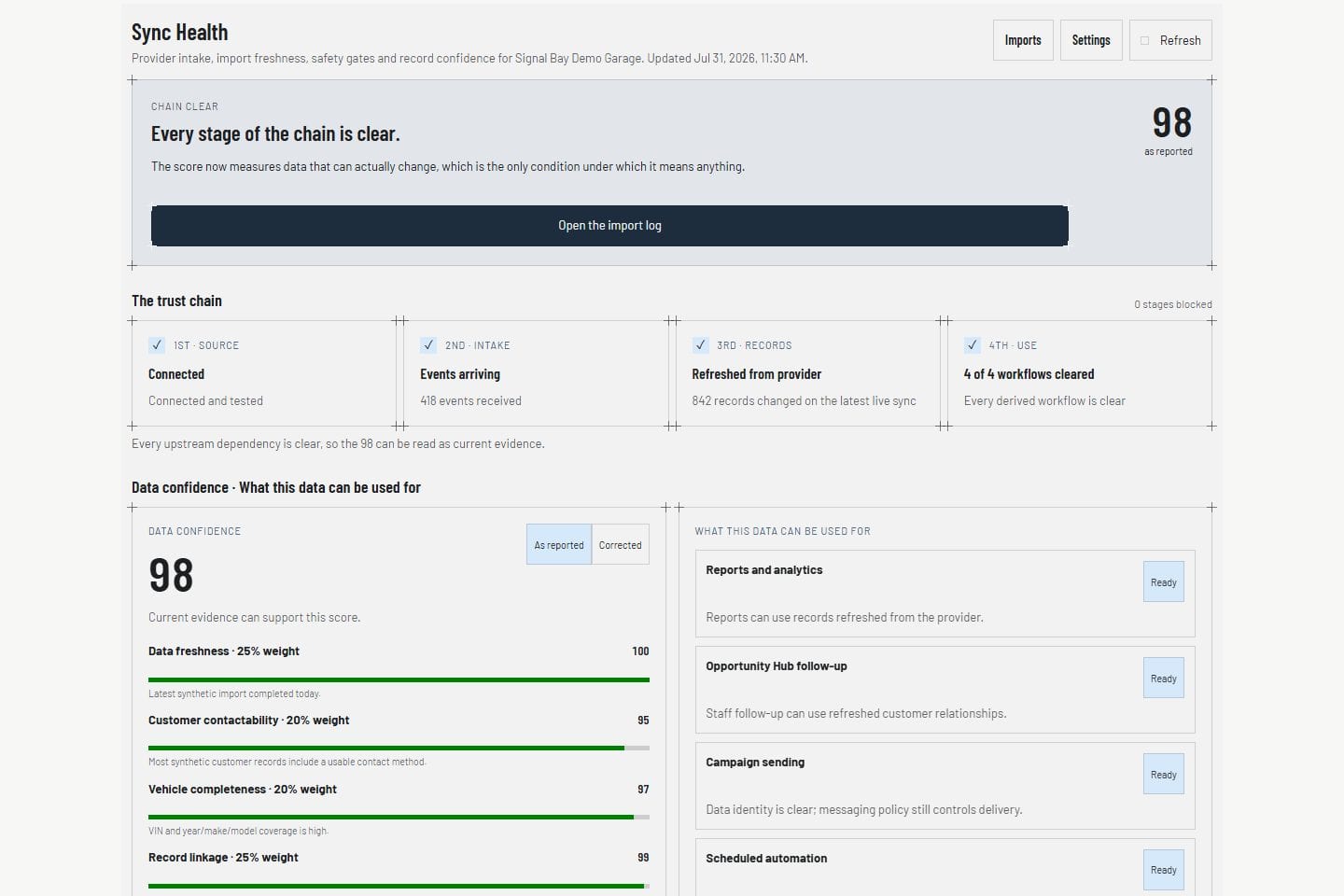Viewport: 1344px width, 896px height.
Task: Click the Every stage of the chain is clear heading
Action: (275, 134)
